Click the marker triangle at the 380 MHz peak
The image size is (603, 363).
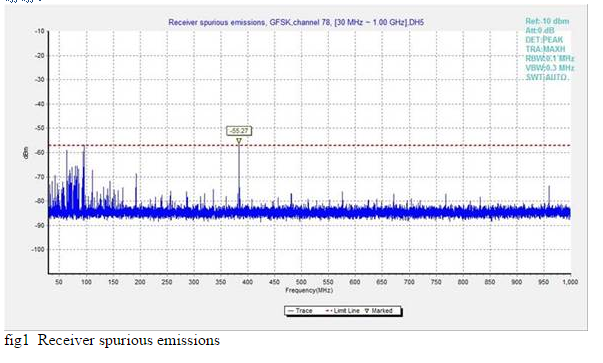click(x=239, y=141)
